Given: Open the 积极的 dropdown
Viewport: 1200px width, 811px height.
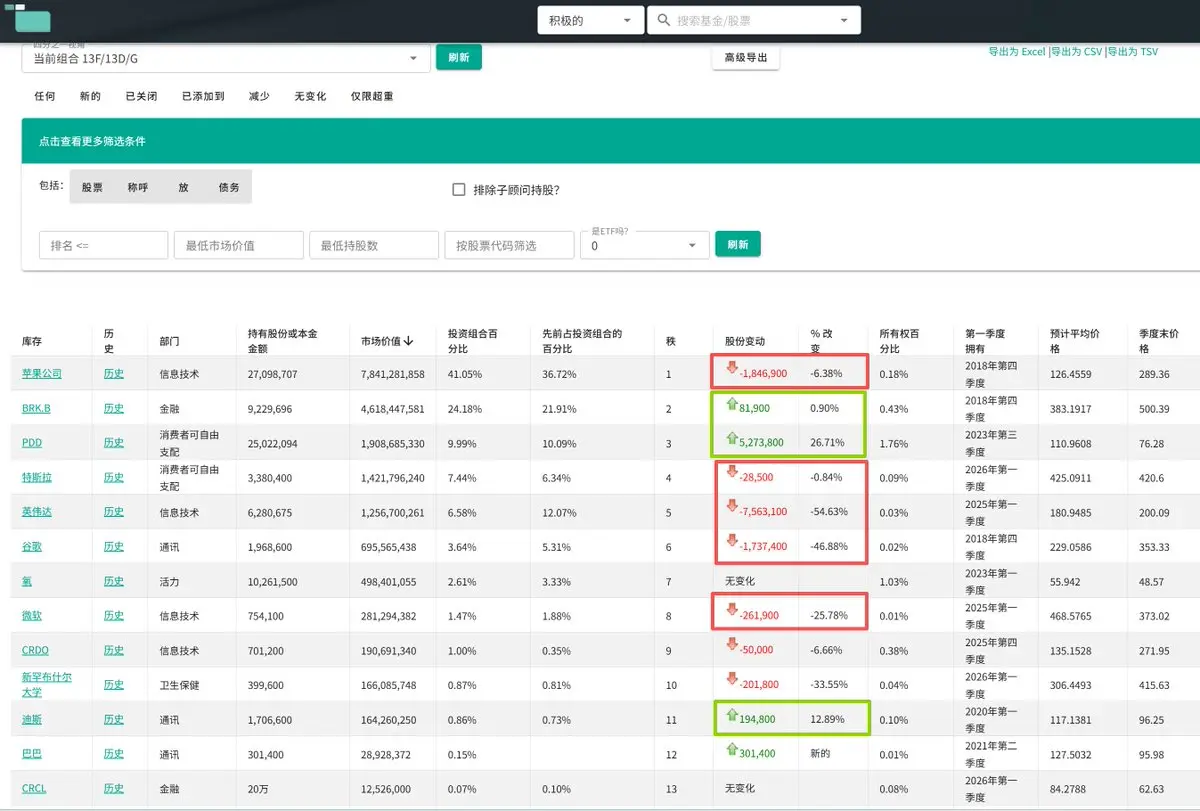Looking at the screenshot, I should pos(590,20).
